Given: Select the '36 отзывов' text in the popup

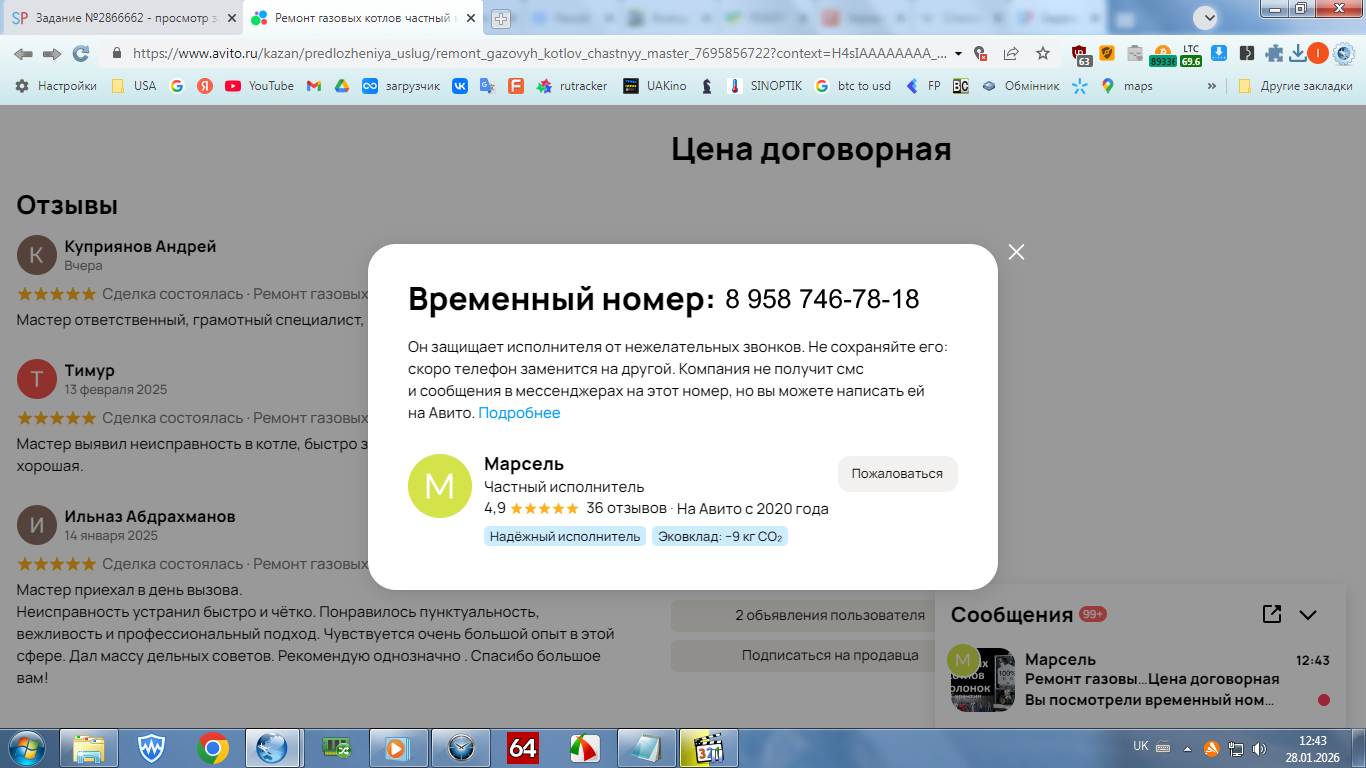Looking at the screenshot, I should (625, 508).
